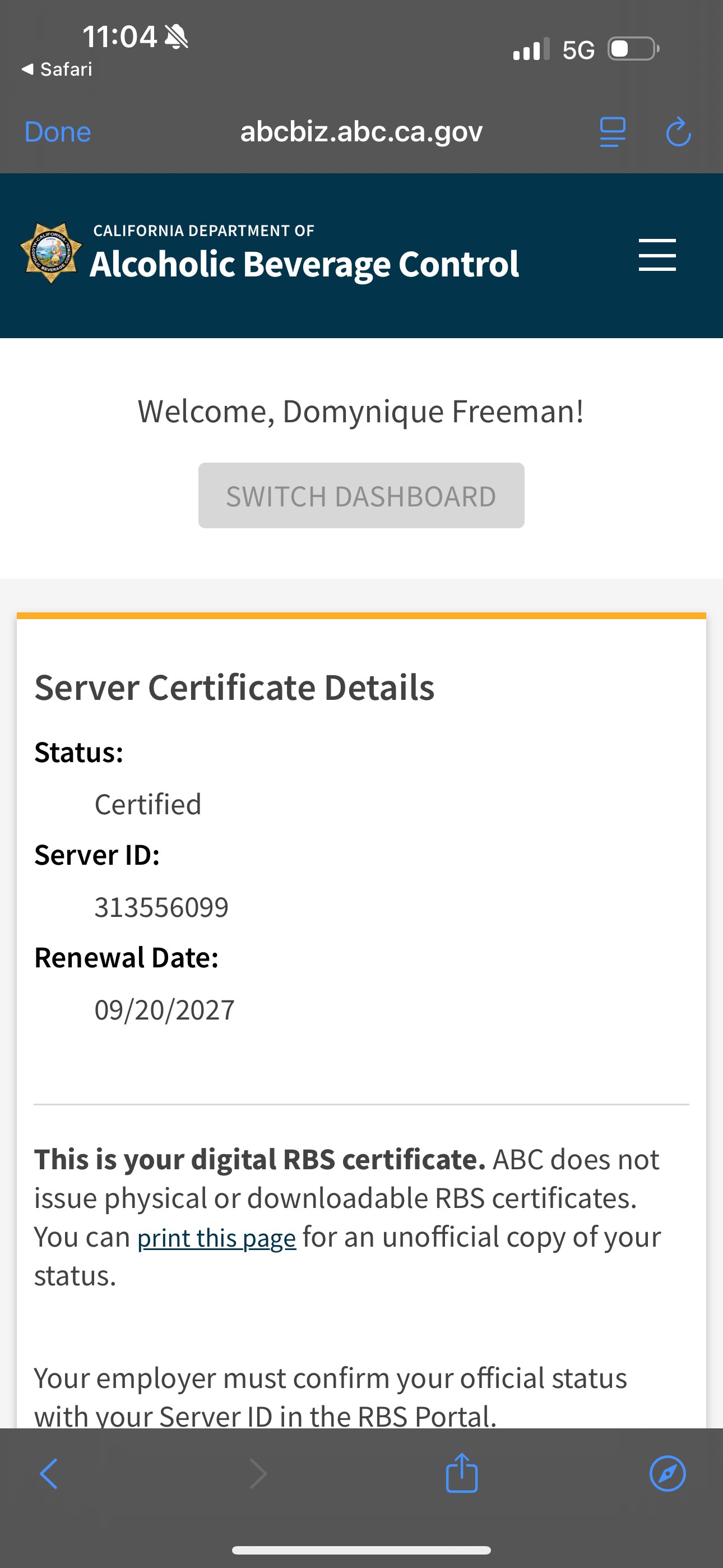
Task: Tap the forward navigation chevron
Action: pyautogui.click(x=258, y=1474)
